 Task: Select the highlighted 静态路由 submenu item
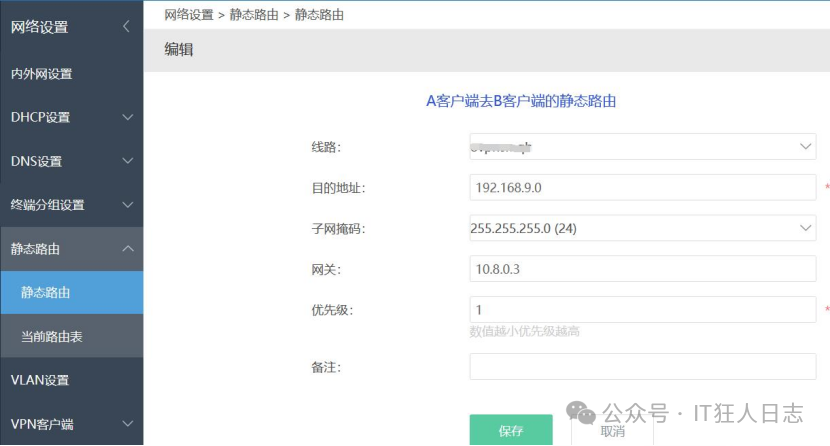click(71, 292)
